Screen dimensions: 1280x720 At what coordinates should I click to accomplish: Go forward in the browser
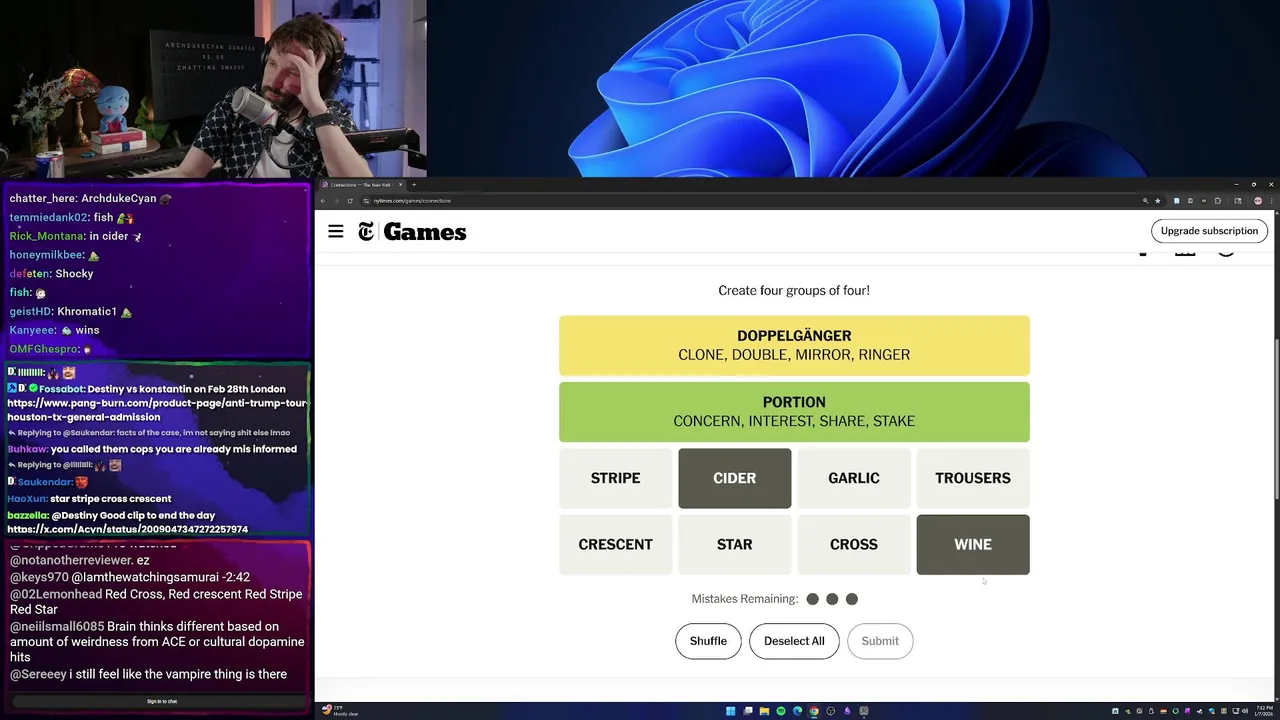coord(336,201)
